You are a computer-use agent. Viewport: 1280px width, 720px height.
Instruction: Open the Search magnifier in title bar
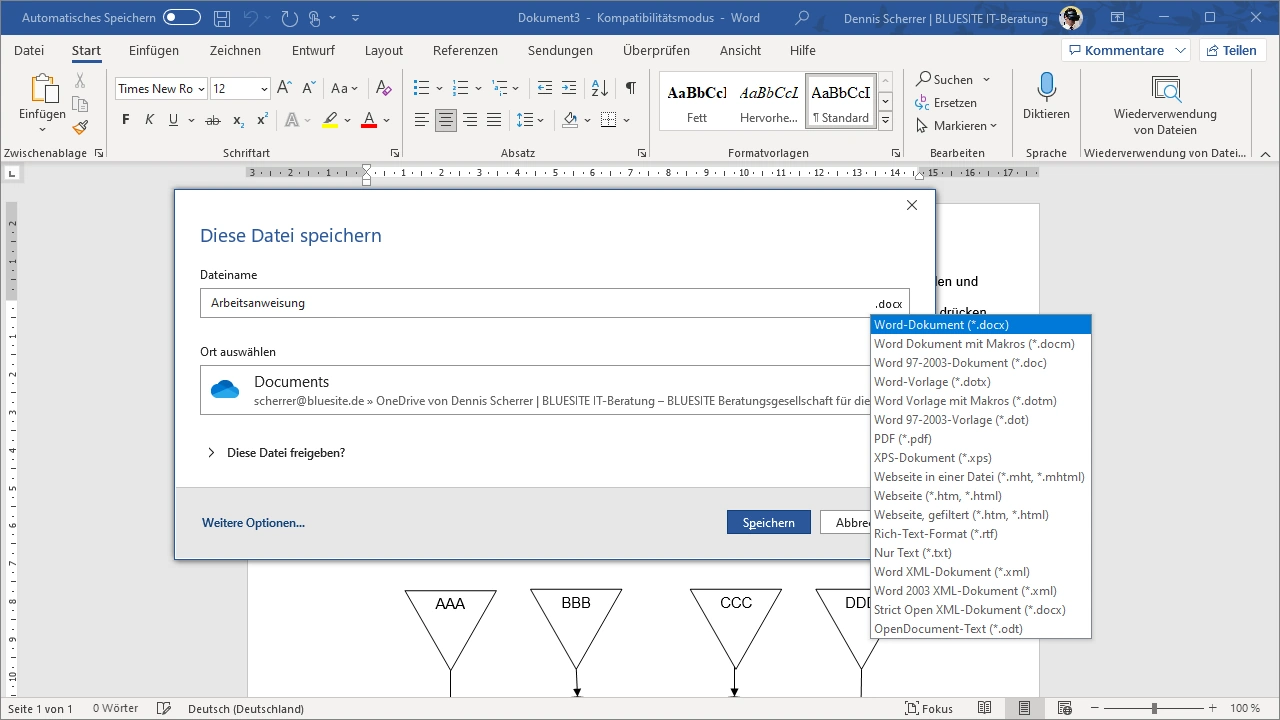pyautogui.click(x=802, y=18)
